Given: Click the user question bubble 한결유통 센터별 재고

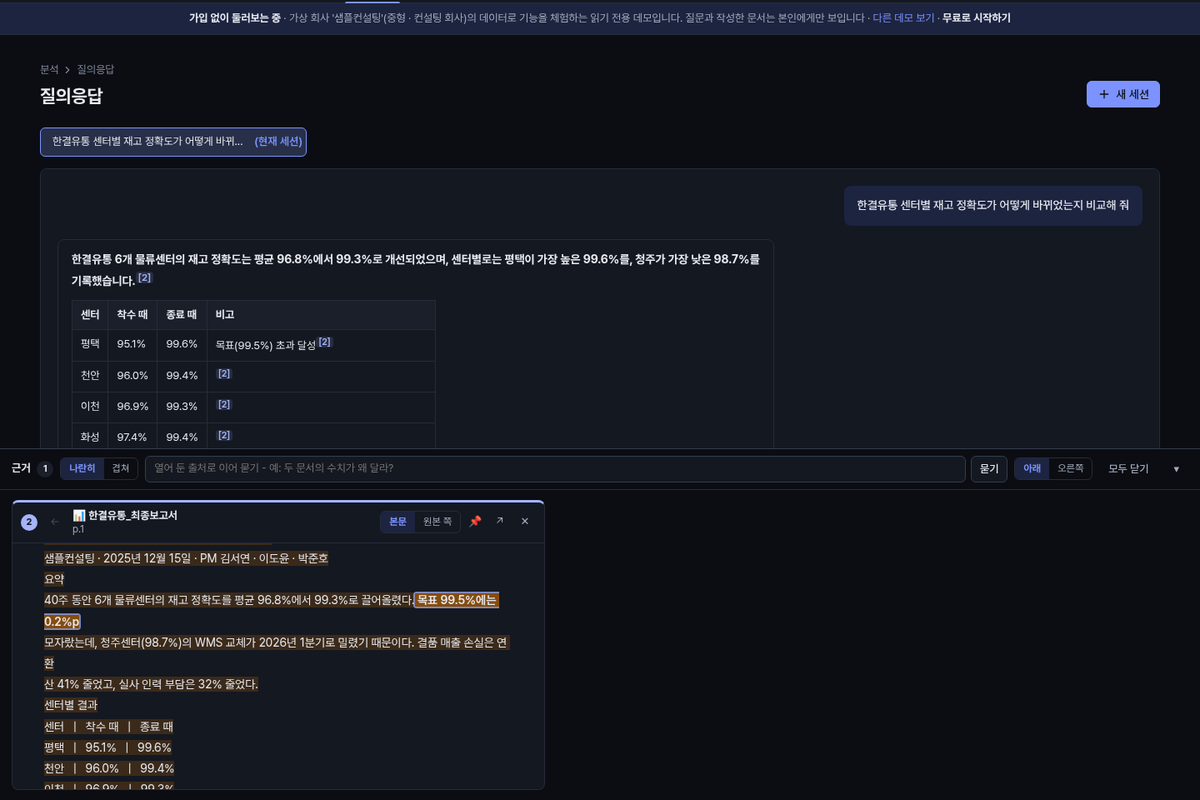Looking at the screenshot, I should [x=993, y=205].
